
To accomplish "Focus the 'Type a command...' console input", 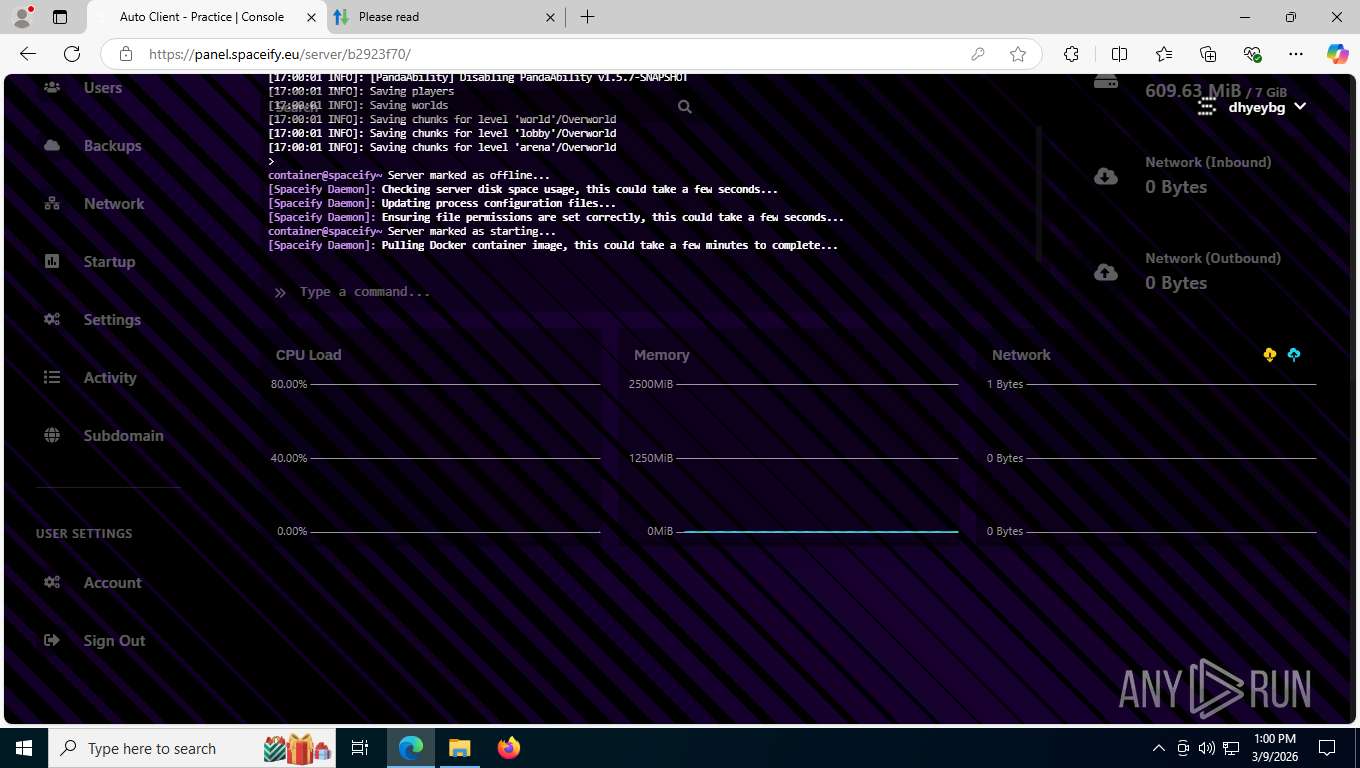I will pos(650,292).
